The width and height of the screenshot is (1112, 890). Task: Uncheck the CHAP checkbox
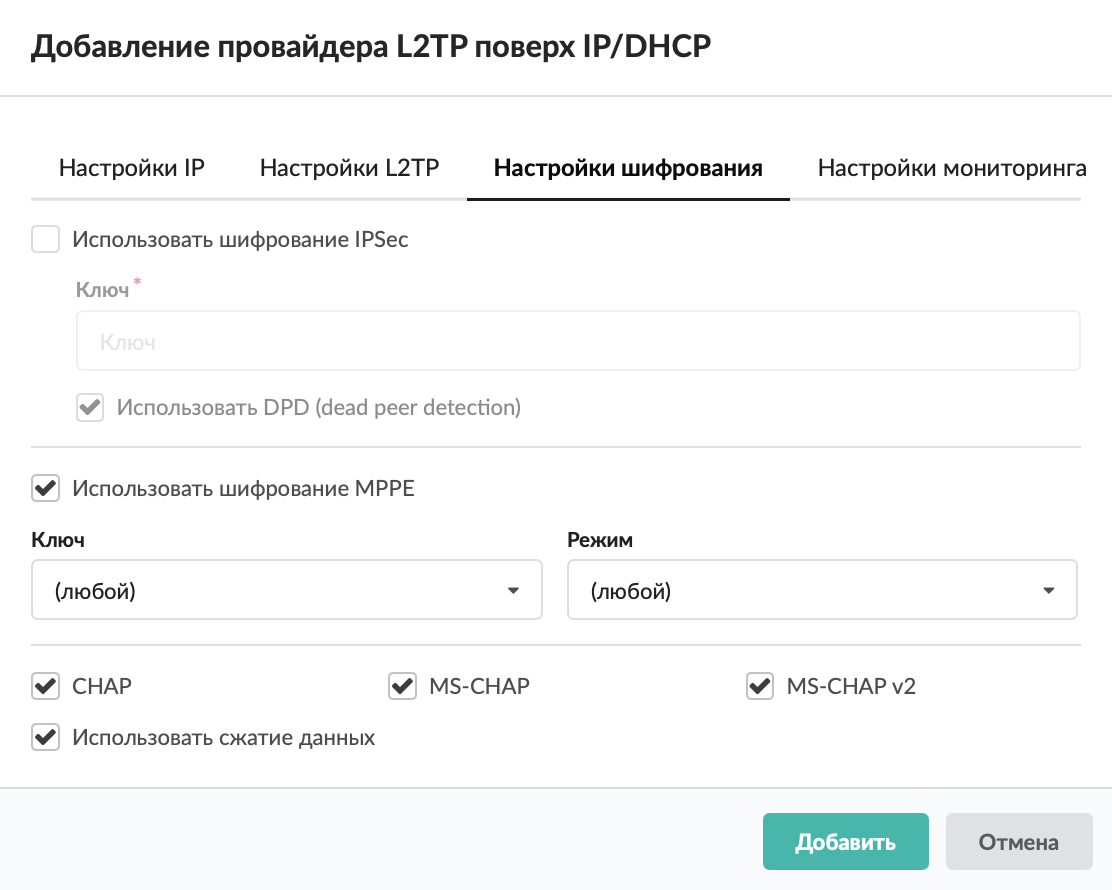(x=46, y=686)
